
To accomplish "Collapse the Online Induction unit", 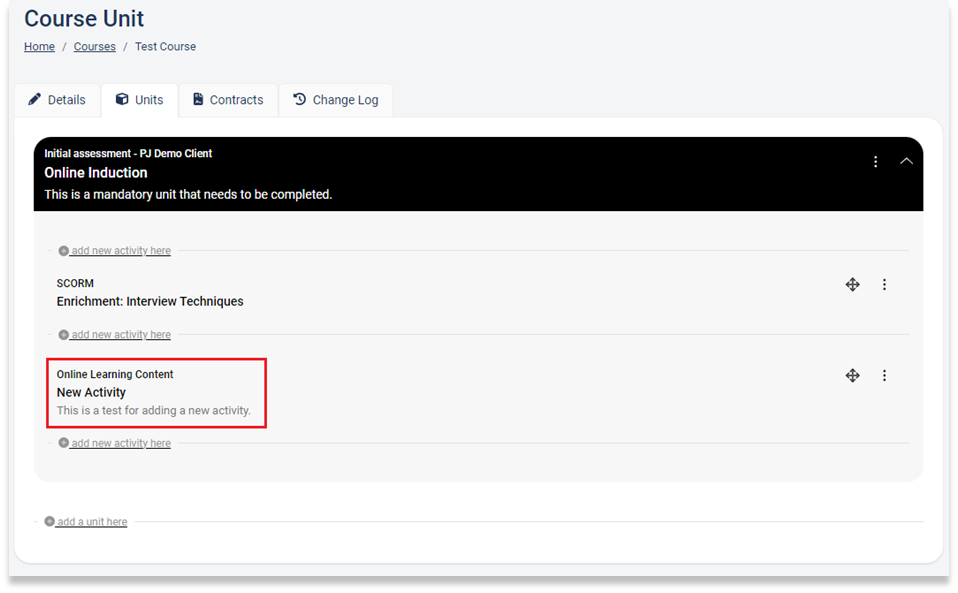I will click(x=906, y=161).
